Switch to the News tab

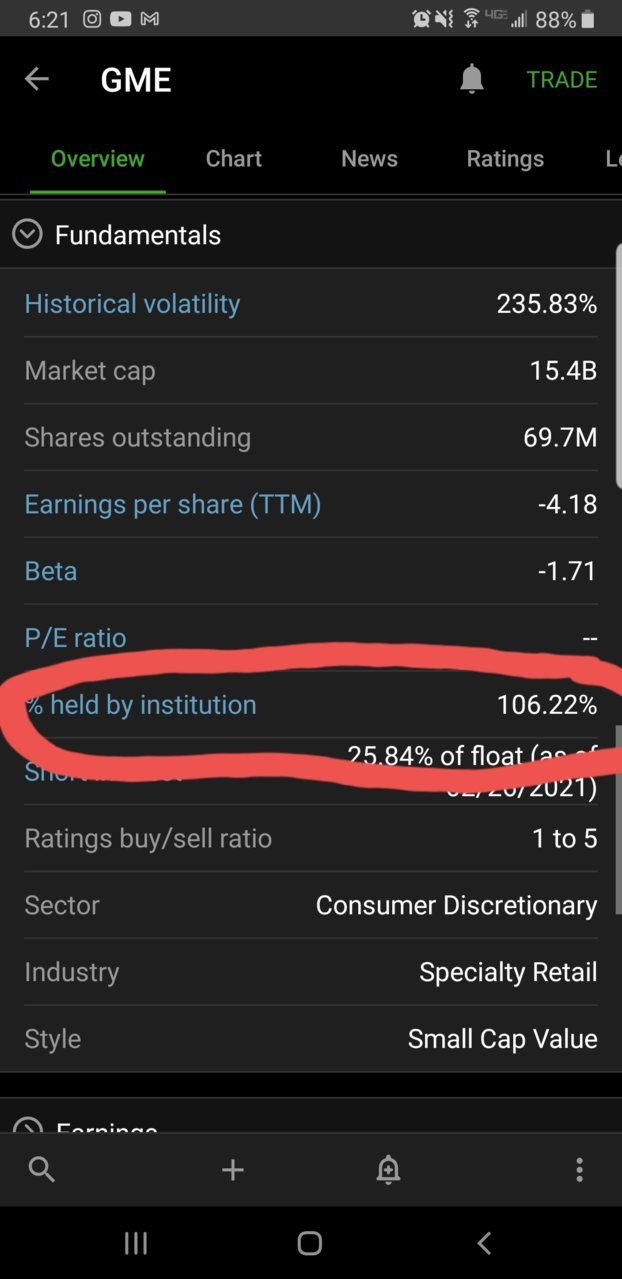coord(369,159)
